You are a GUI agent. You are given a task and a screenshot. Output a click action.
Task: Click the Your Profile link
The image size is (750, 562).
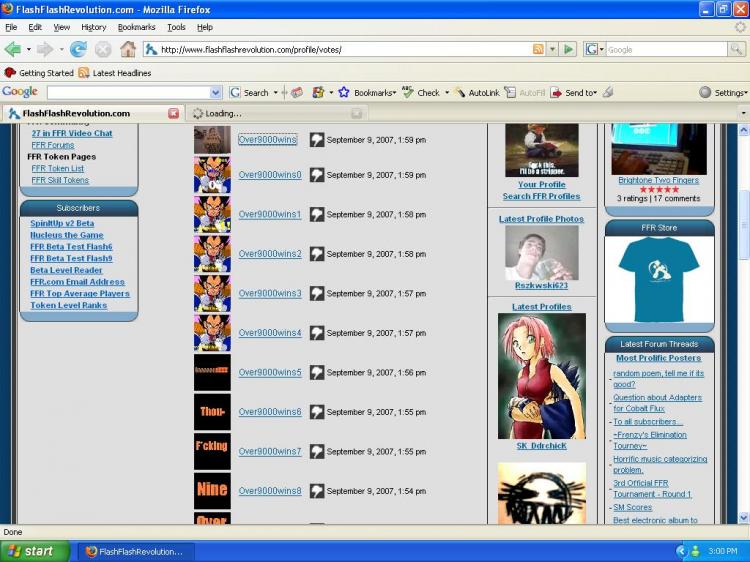pyautogui.click(x=541, y=185)
